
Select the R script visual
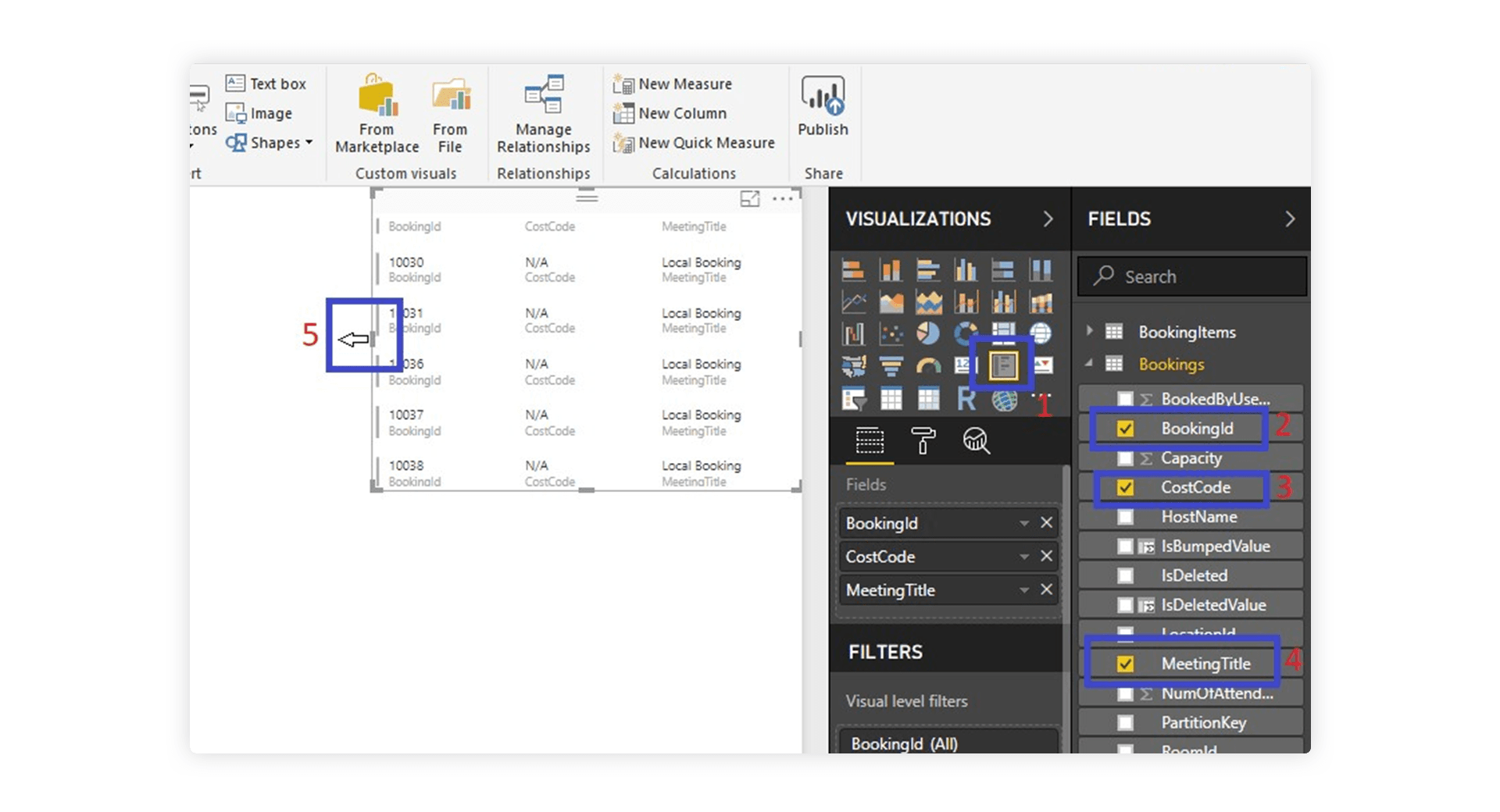click(x=966, y=399)
